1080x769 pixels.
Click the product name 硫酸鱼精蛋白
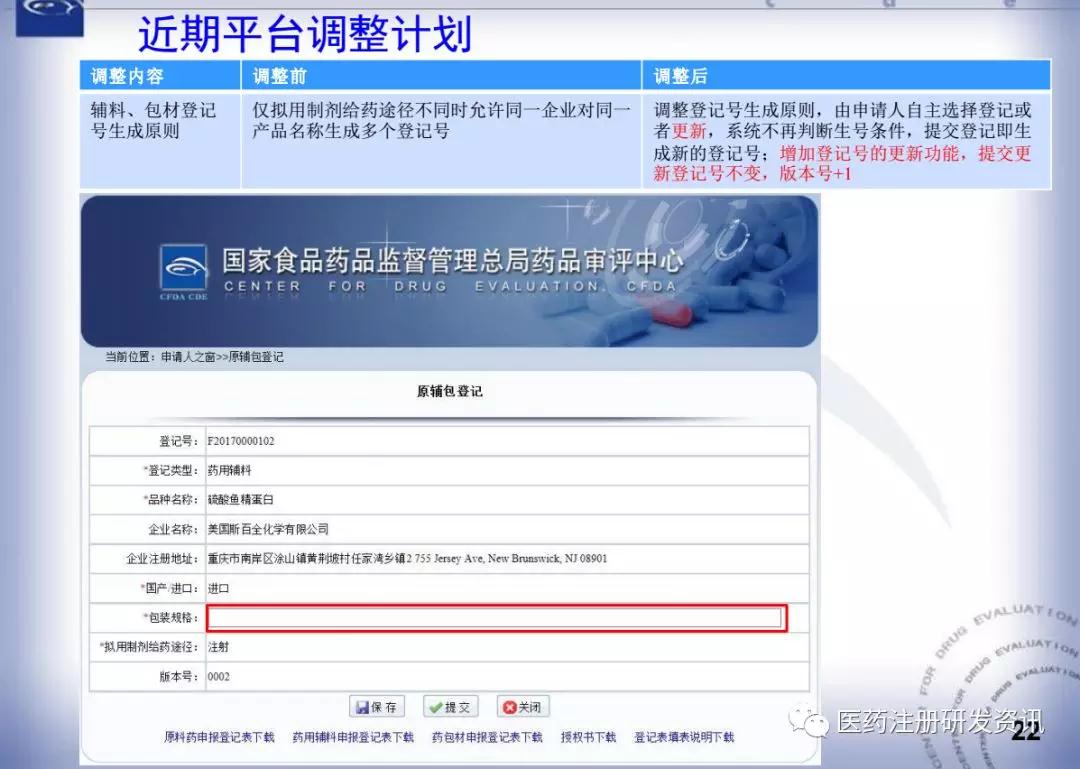click(x=240, y=500)
